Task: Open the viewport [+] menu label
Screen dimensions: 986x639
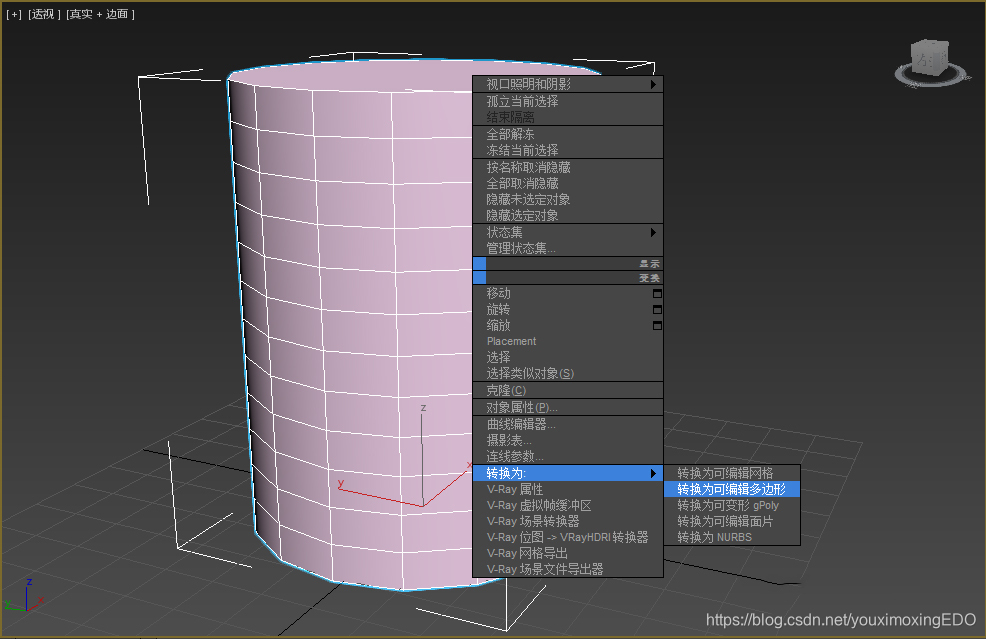Action: pyautogui.click(x=14, y=14)
